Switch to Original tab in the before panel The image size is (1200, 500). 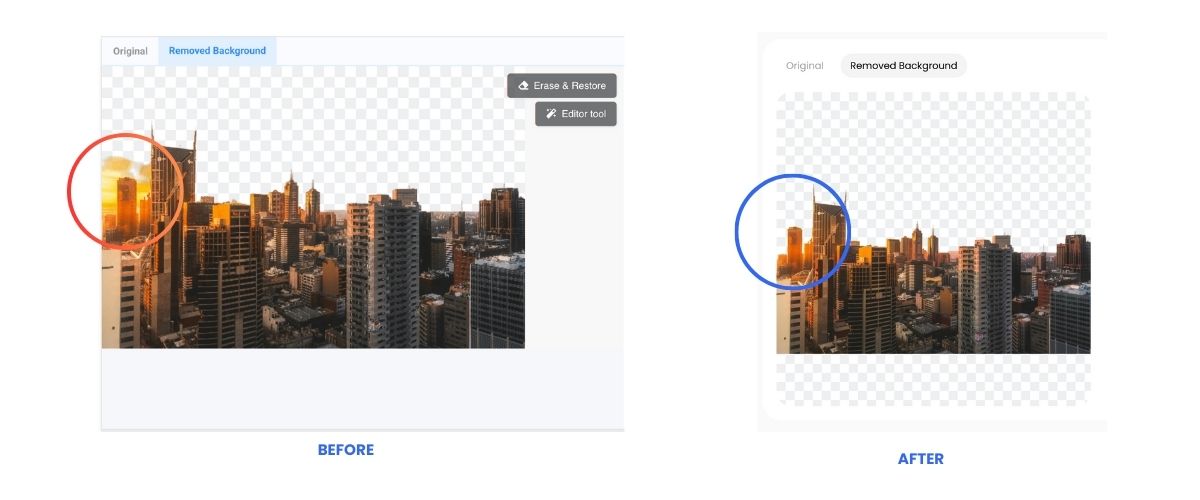click(x=130, y=51)
